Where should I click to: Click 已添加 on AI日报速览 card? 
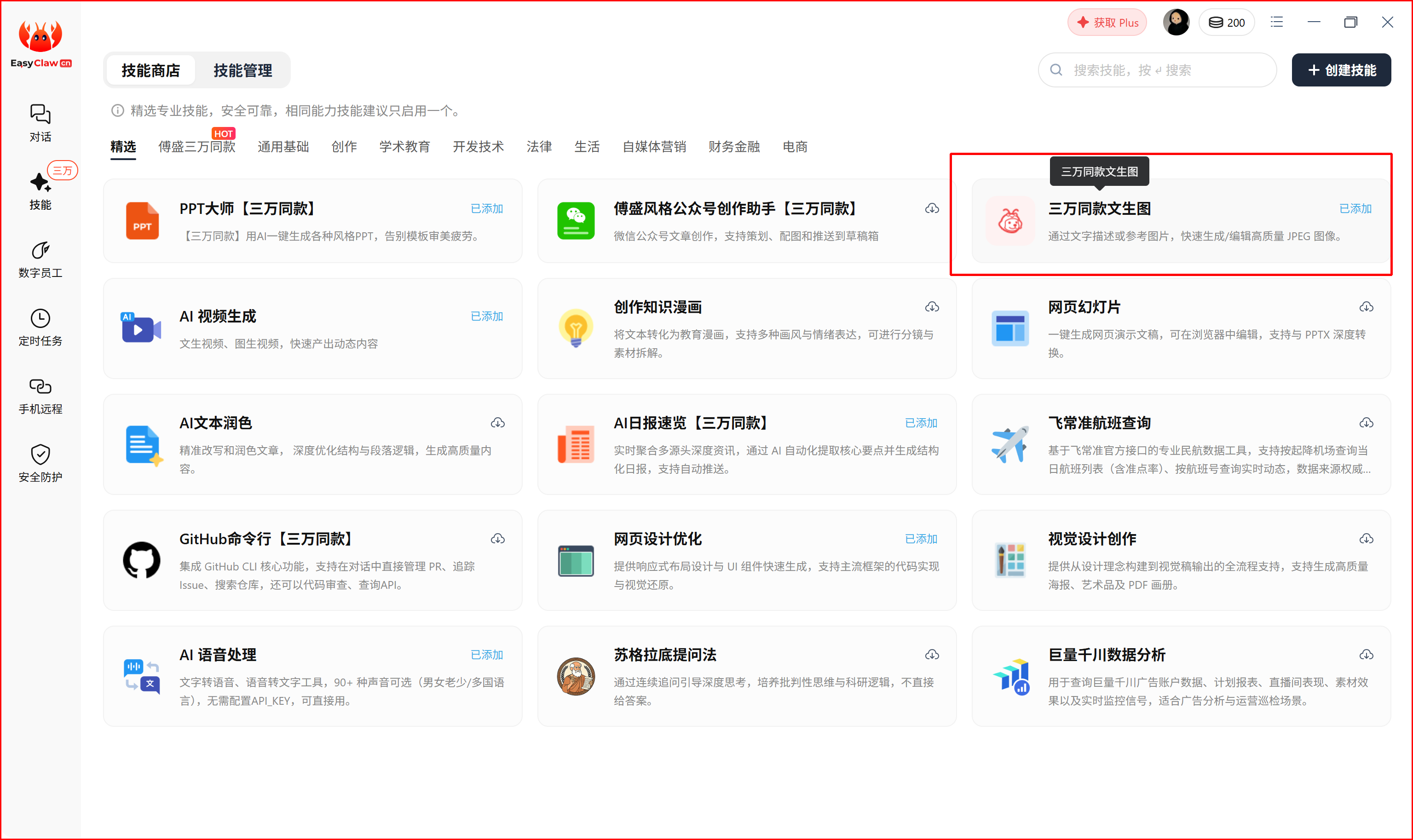tap(921, 423)
